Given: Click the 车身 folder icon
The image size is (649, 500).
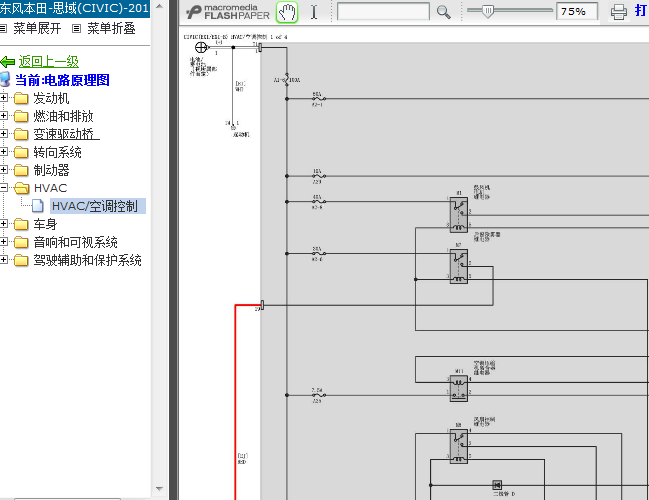Looking at the screenshot, I should [x=21, y=224].
